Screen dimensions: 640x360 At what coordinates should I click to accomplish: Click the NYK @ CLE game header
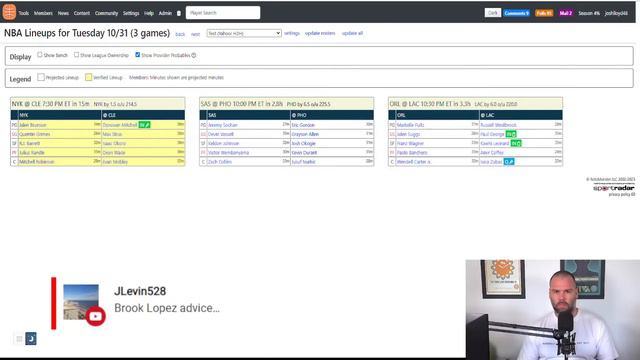click(98, 104)
